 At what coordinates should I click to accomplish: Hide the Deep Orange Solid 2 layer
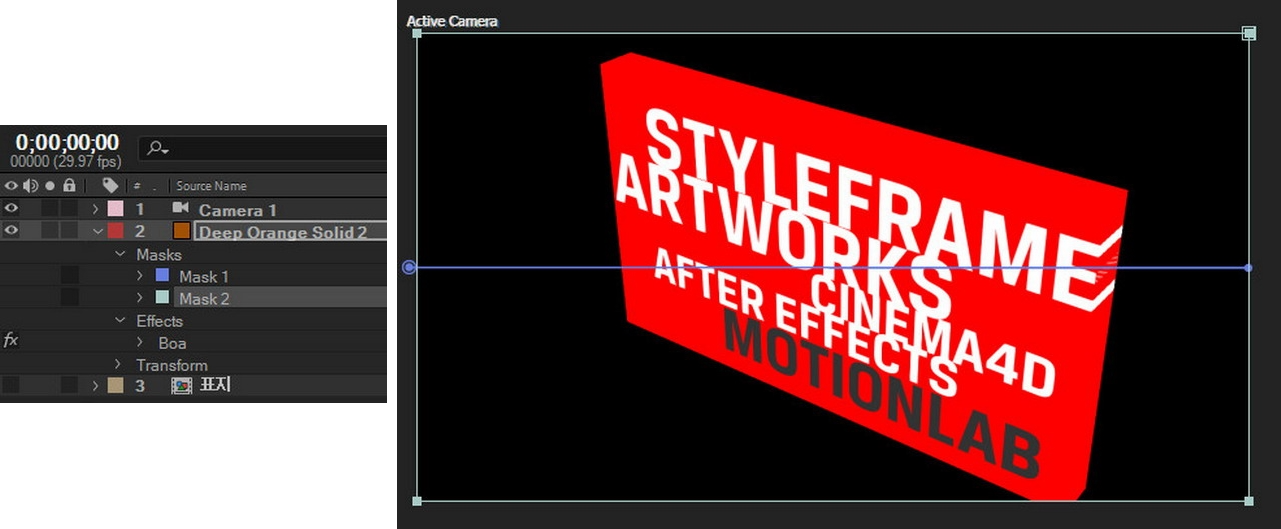tap(11, 231)
